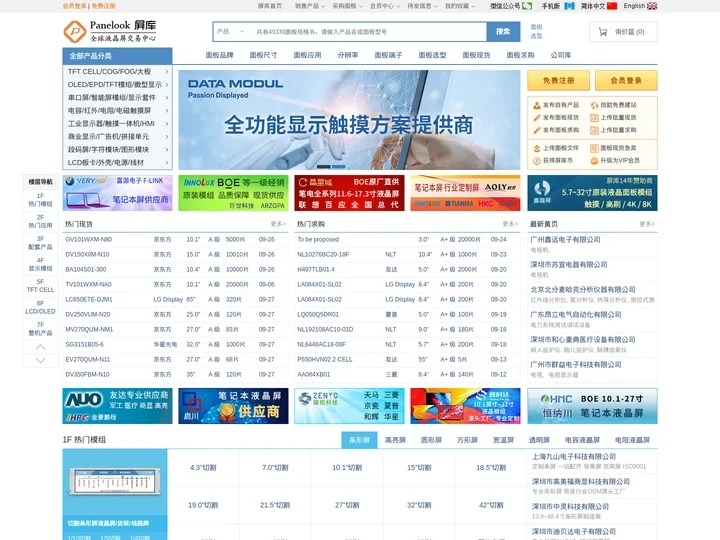Image resolution: width=720 pixels, height=540 pixels.
Task: Open the 面板尺寸 nav menu
Action: [263, 55]
